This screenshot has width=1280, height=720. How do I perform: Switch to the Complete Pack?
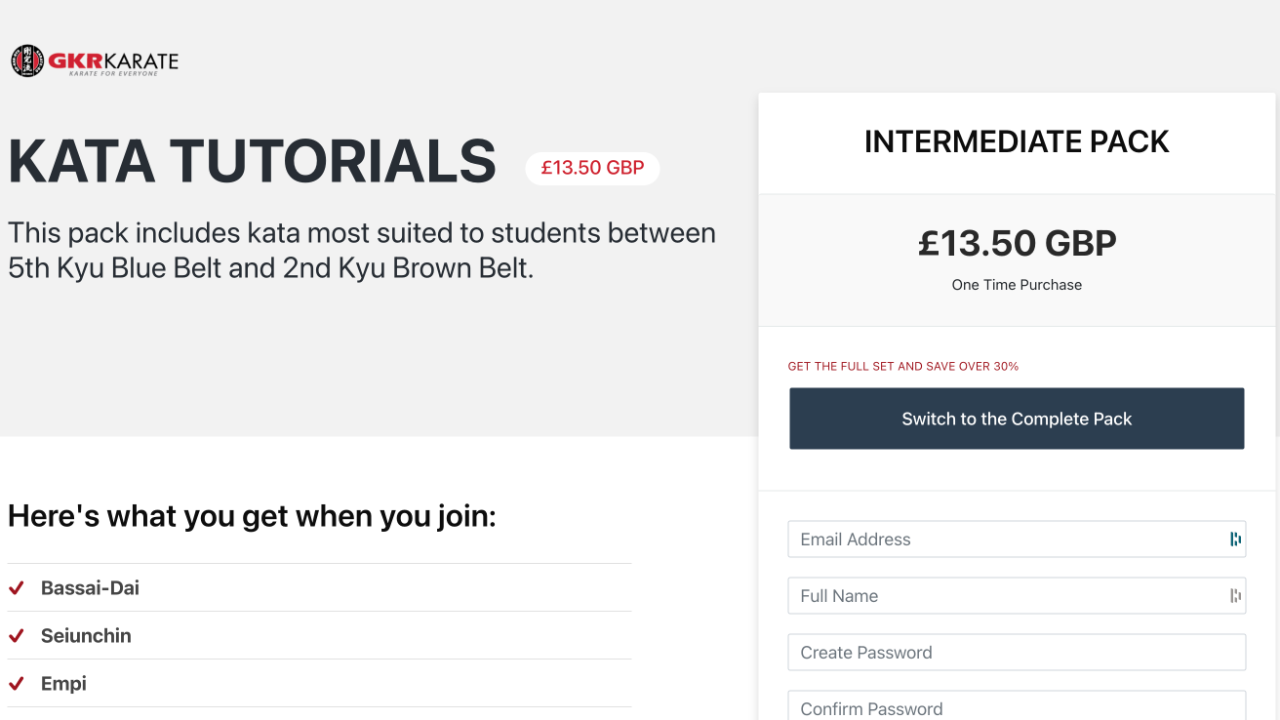point(1016,419)
